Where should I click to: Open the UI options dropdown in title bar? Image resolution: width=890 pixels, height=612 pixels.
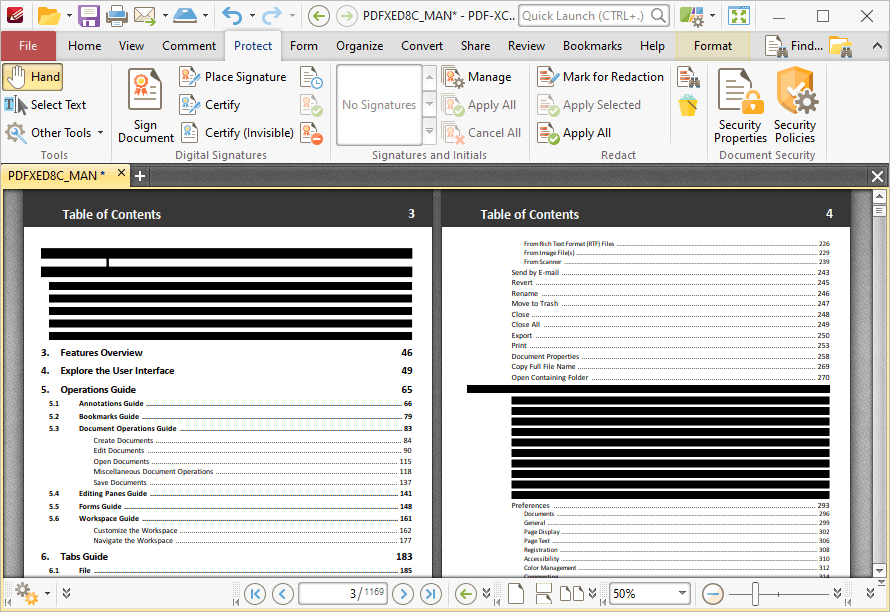point(712,16)
